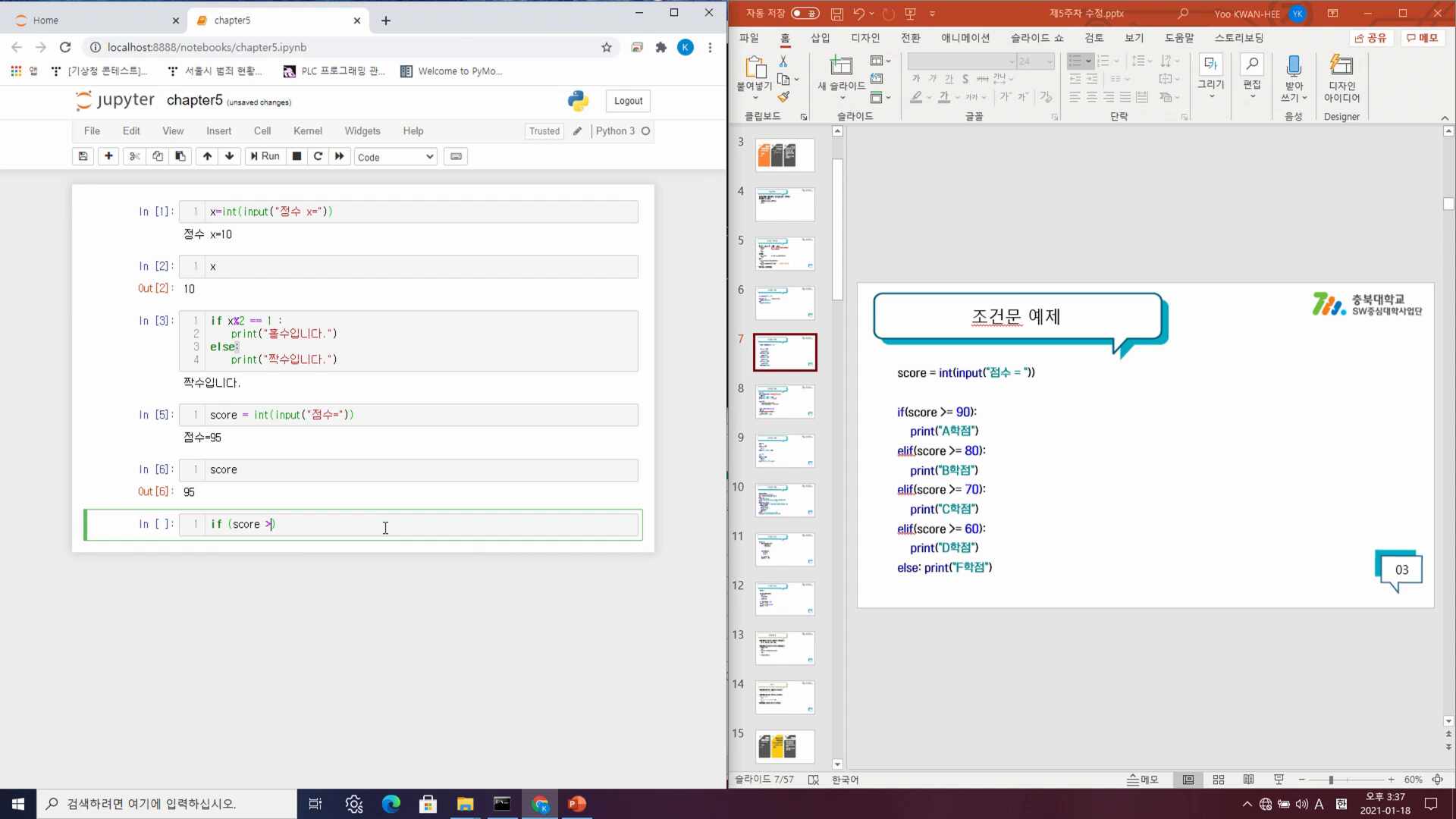Move selected cell up
1456x819 pixels.
coord(206,156)
